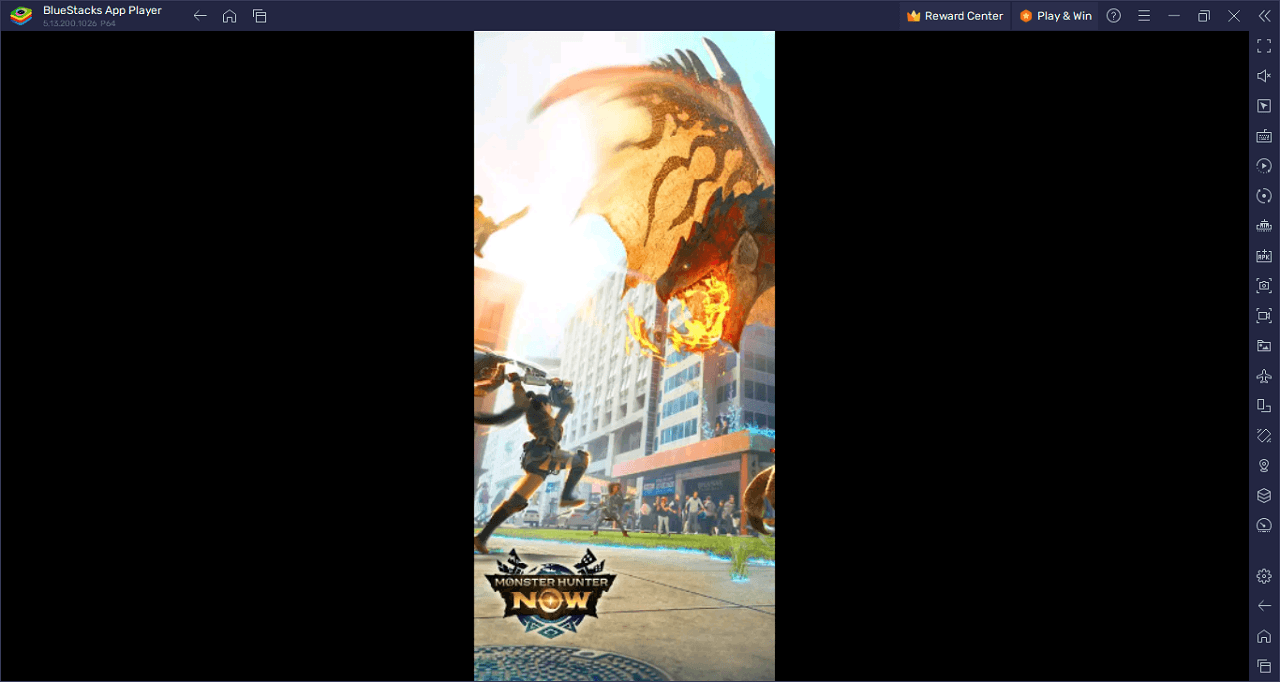This screenshot has width=1280, height=682.
Task: Open recent apps from title bar
Action: click(x=259, y=16)
